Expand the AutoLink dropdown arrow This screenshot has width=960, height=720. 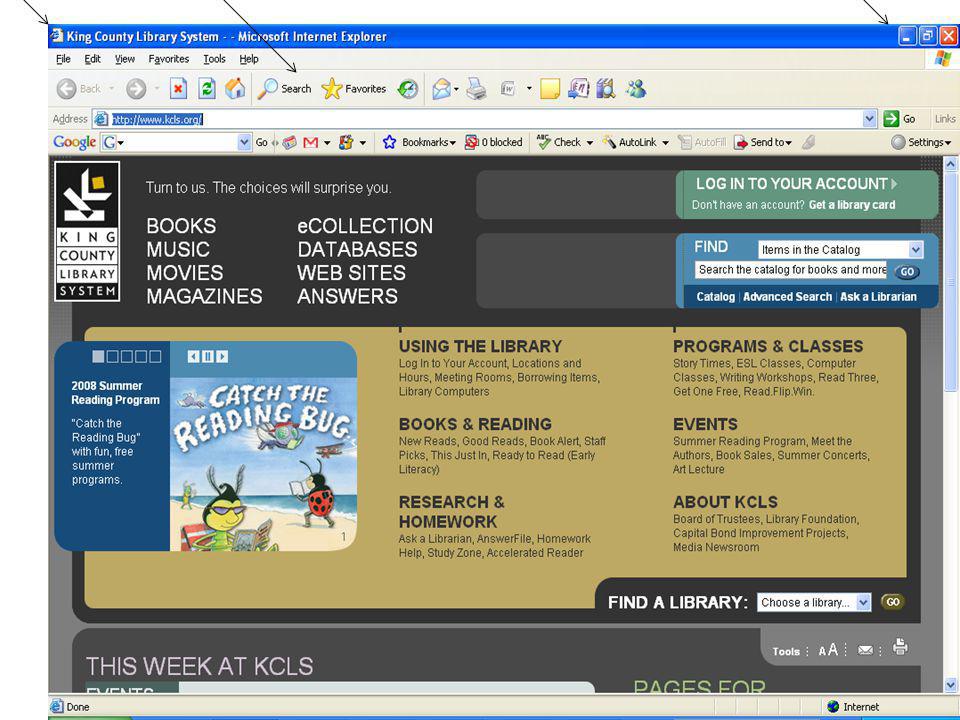click(665, 143)
